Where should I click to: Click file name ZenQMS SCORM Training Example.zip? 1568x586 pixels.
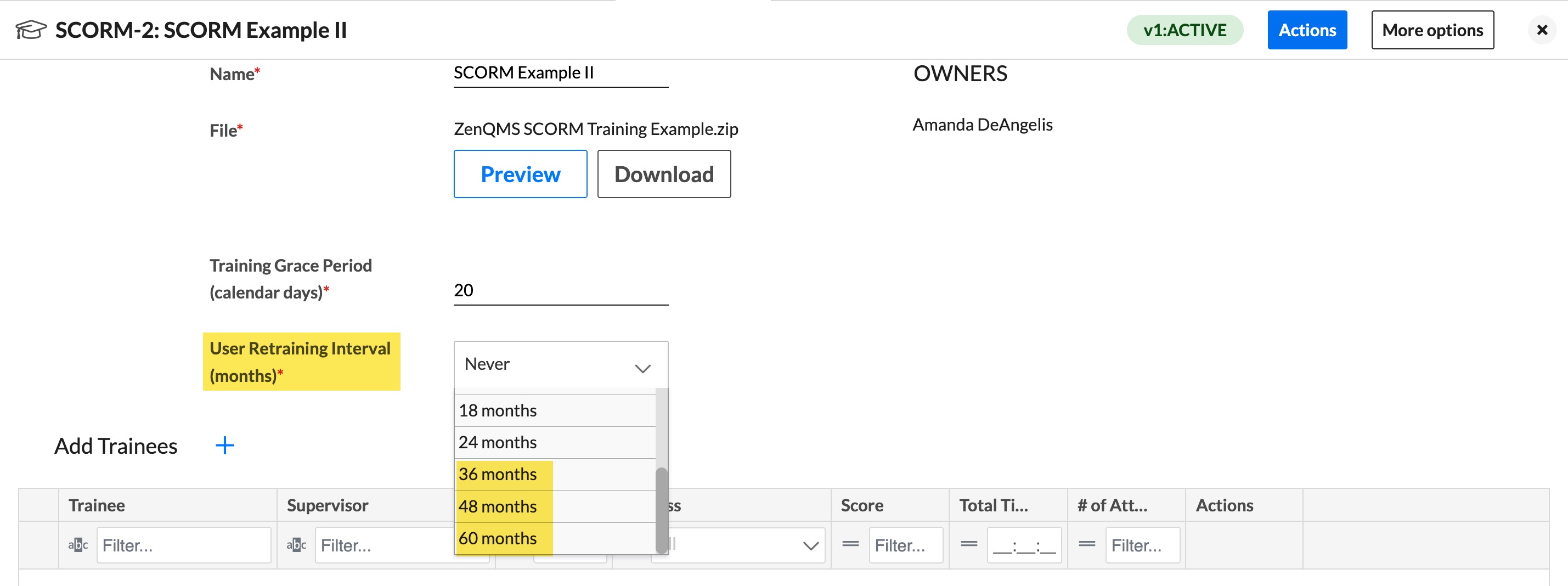[x=595, y=129]
